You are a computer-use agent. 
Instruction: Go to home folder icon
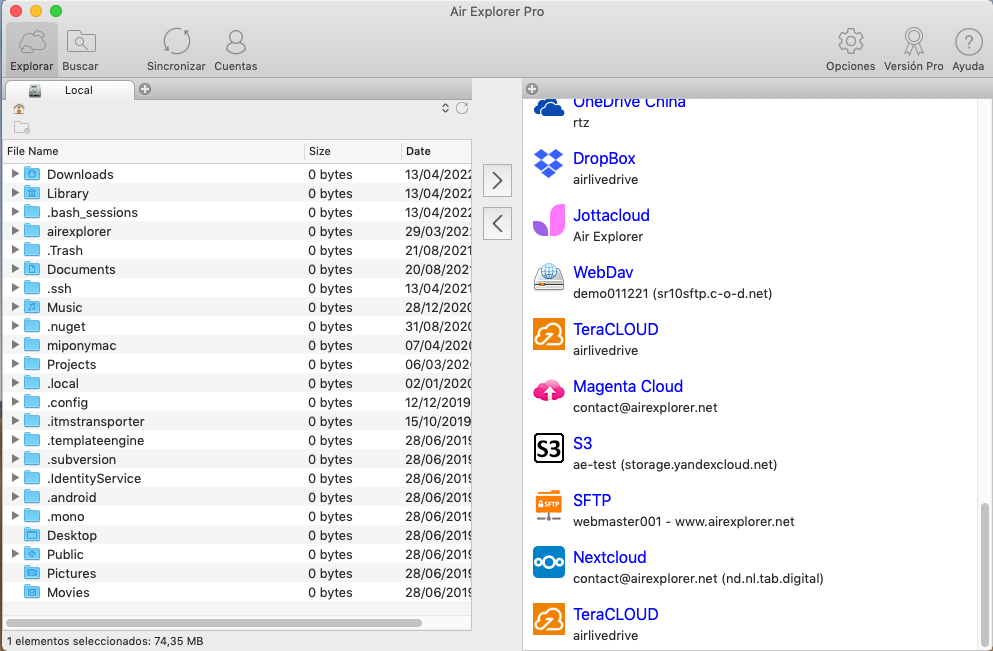pyautogui.click(x=19, y=108)
